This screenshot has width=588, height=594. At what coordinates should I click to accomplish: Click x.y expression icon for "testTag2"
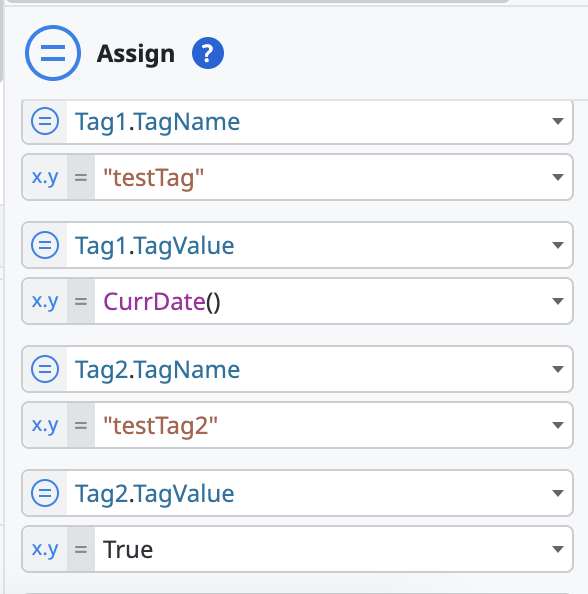pos(45,425)
